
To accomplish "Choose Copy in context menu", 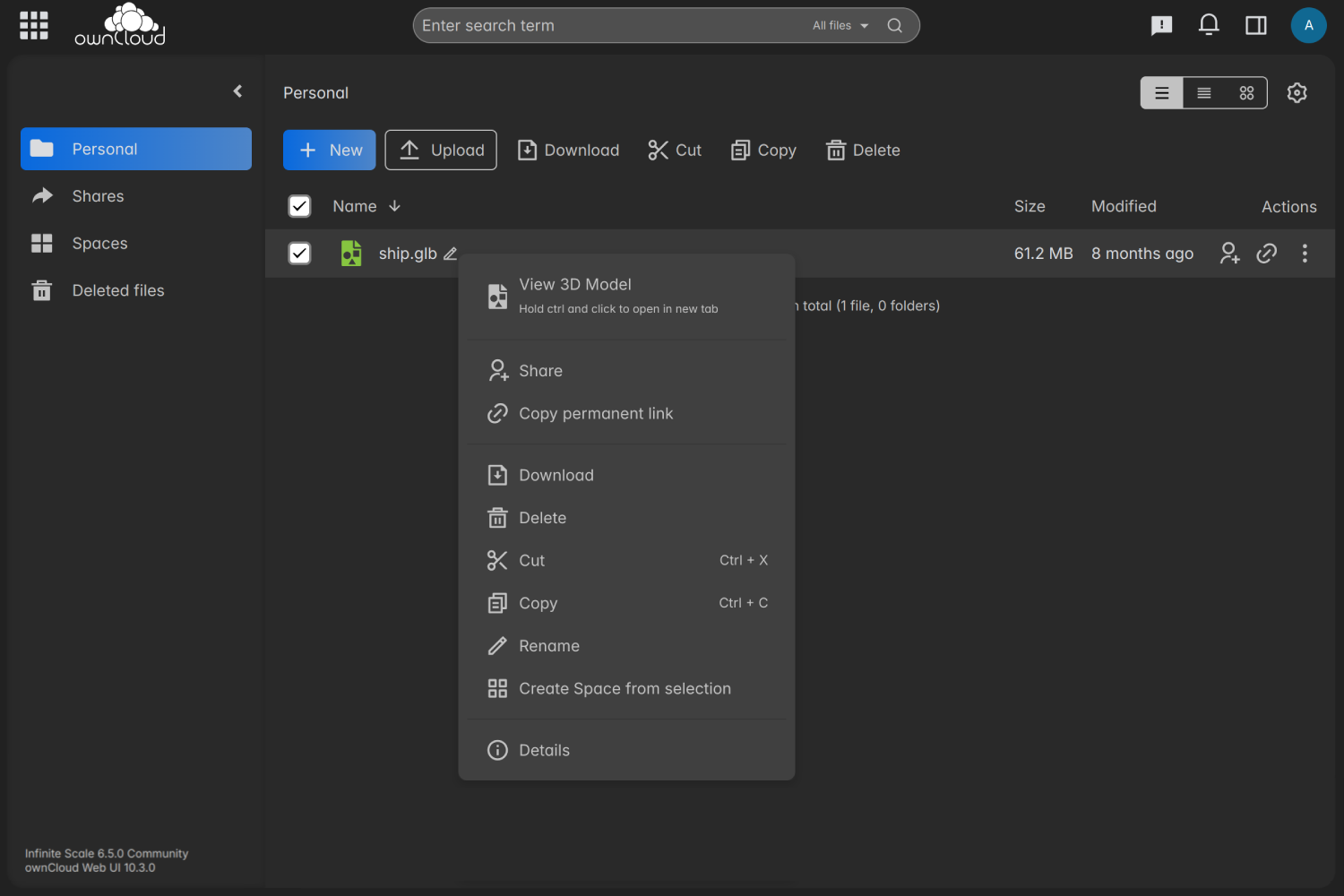I will click(x=626, y=603).
